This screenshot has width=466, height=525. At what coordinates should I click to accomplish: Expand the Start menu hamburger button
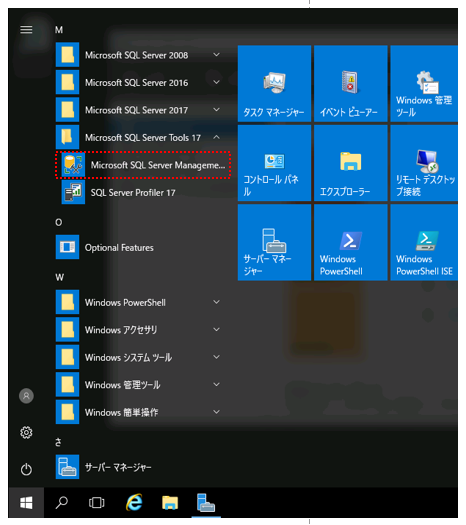[26, 30]
